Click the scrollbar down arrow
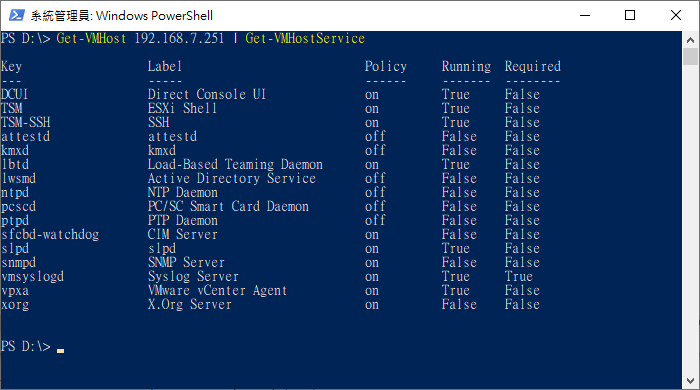This screenshot has height=390, width=700. click(691, 381)
